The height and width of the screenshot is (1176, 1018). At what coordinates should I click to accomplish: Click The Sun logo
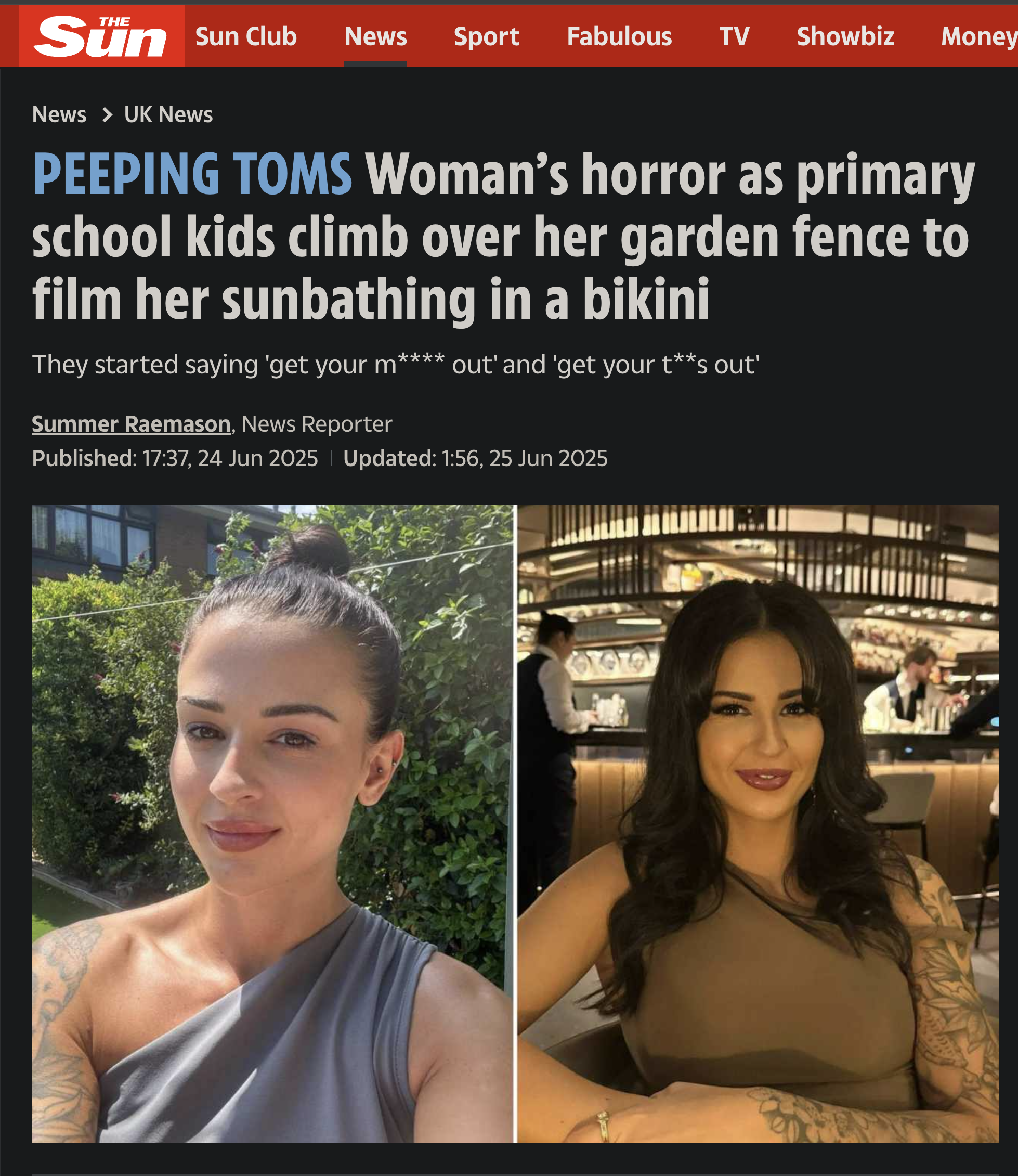pyautogui.click(x=102, y=36)
